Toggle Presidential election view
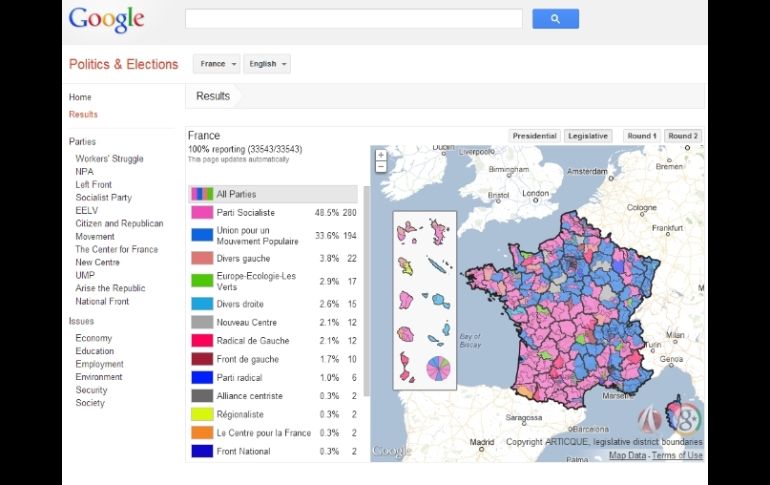 [534, 136]
